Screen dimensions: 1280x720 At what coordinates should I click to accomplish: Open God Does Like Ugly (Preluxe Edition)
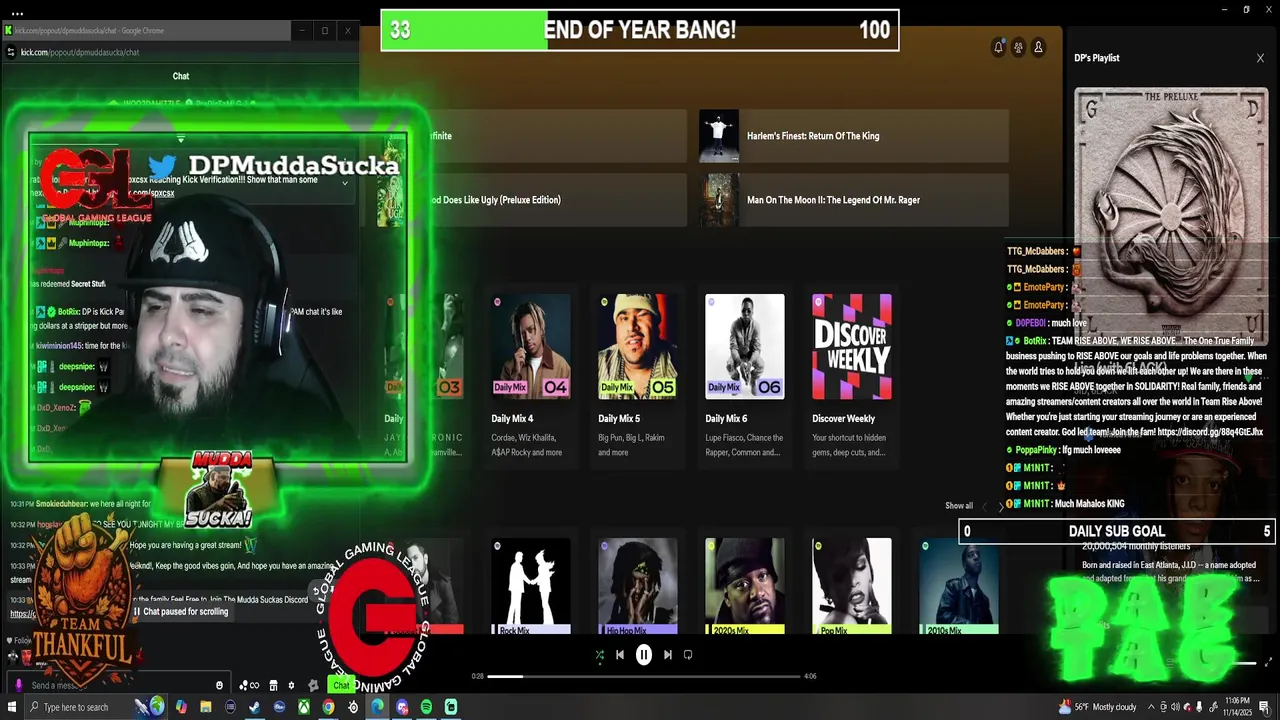531,200
